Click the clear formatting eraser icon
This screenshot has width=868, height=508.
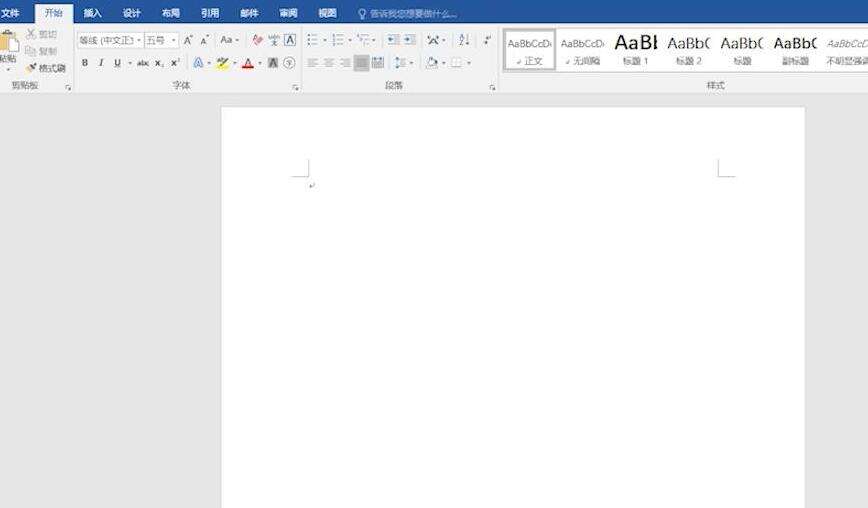pos(257,40)
